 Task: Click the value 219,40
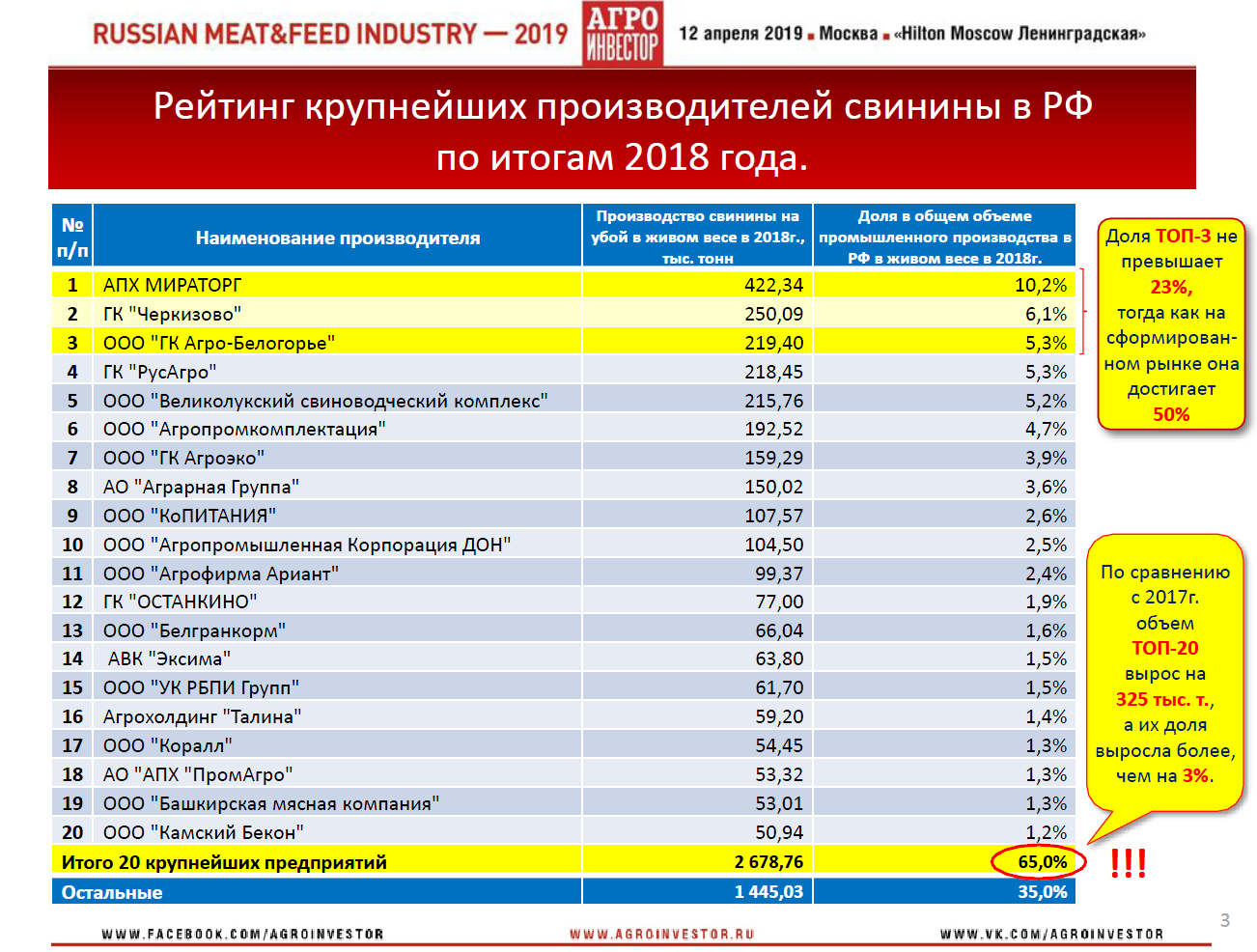coord(773,343)
